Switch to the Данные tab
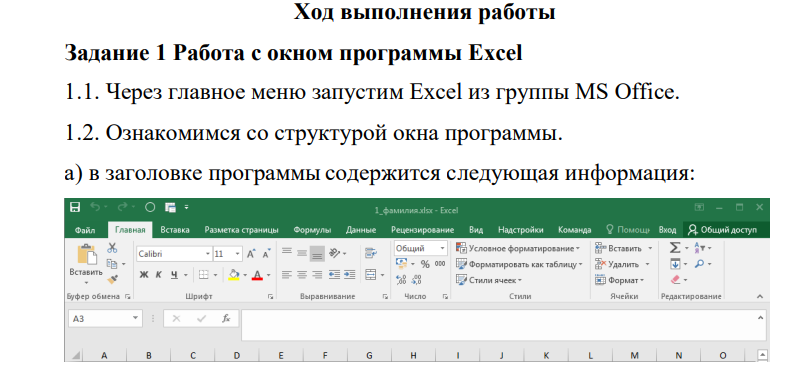The height and width of the screenshot is (369, 792). [361, 230]
